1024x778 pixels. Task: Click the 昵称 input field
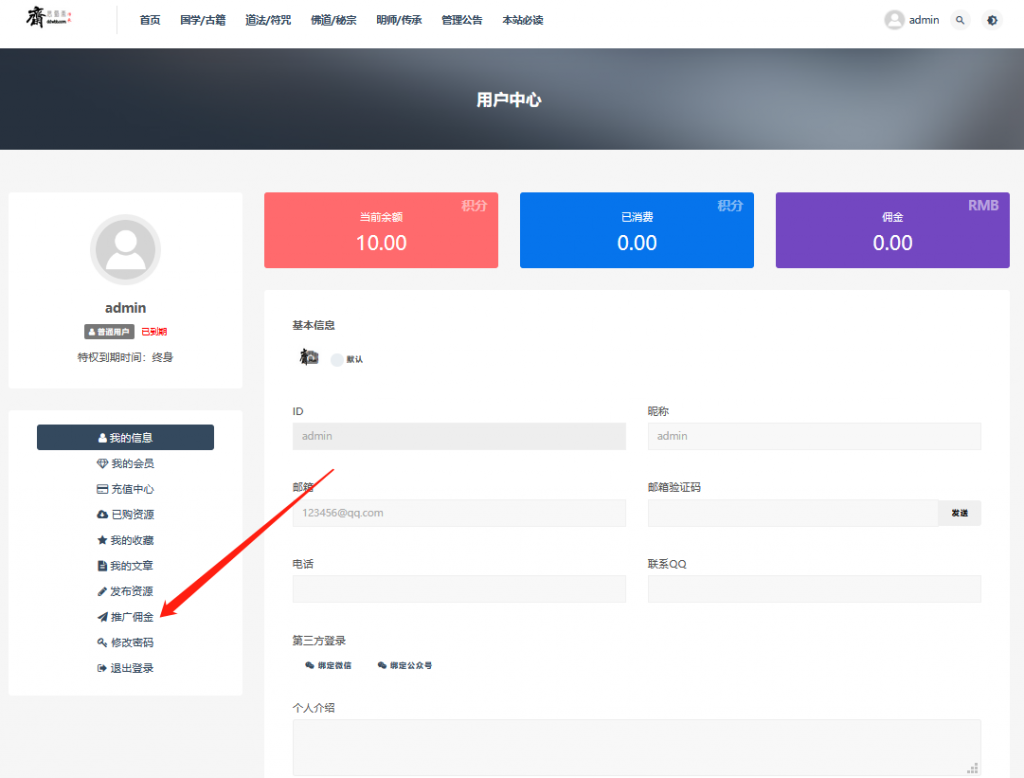click(814, 436)
